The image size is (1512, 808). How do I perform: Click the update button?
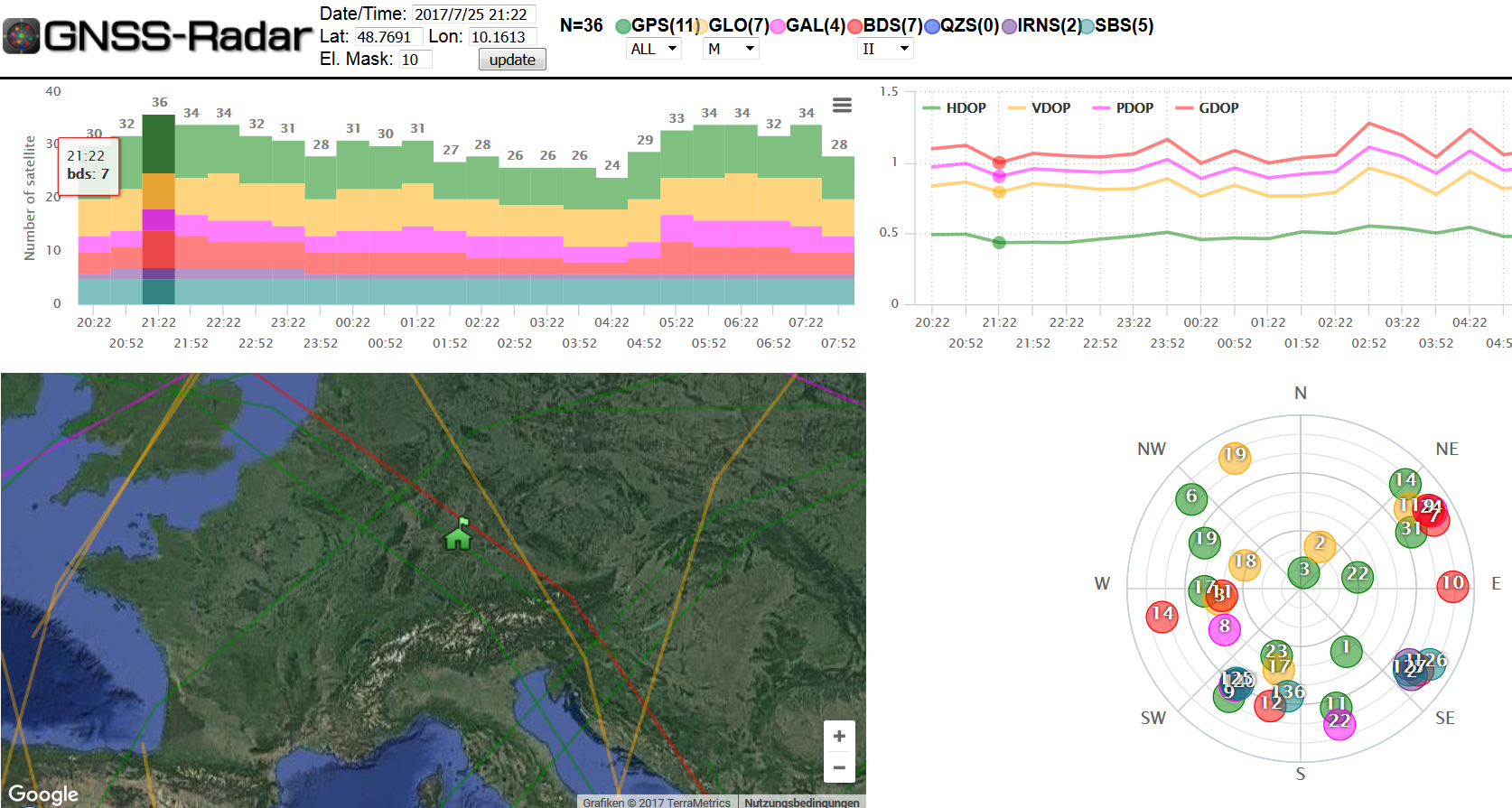click(x=512, y=60)
